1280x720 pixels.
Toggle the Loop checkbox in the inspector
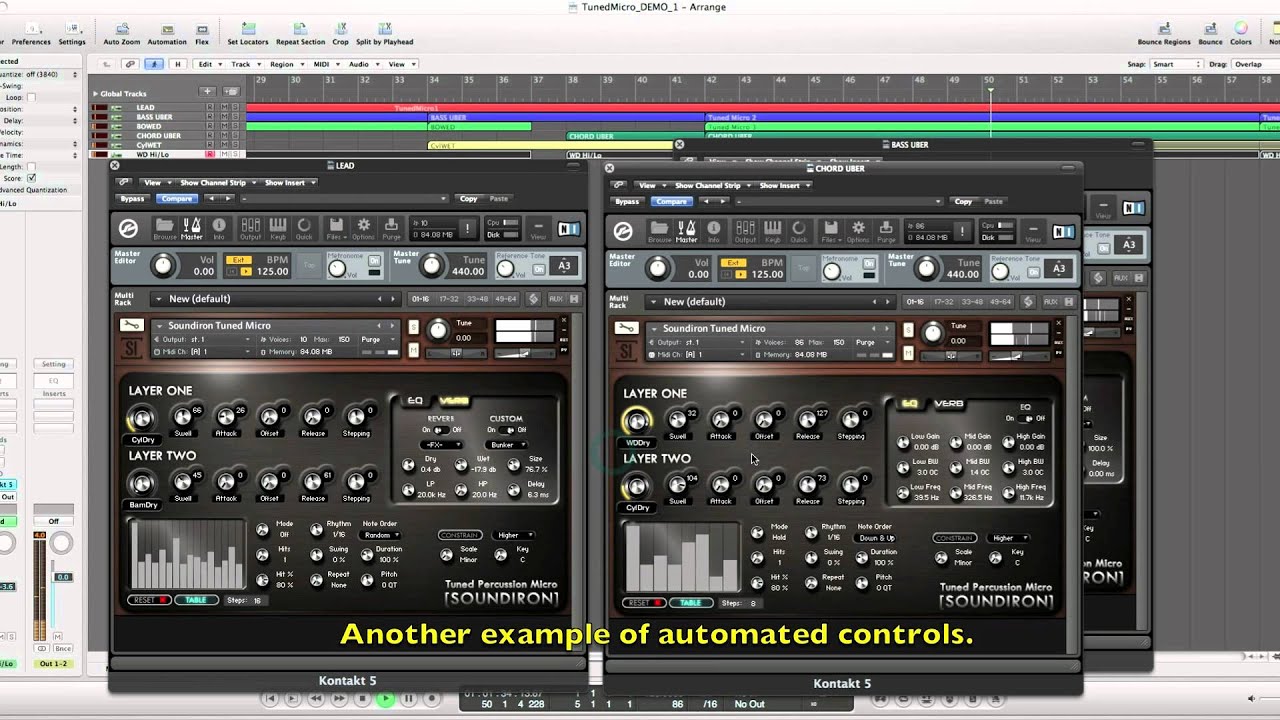tap(31, 97)
